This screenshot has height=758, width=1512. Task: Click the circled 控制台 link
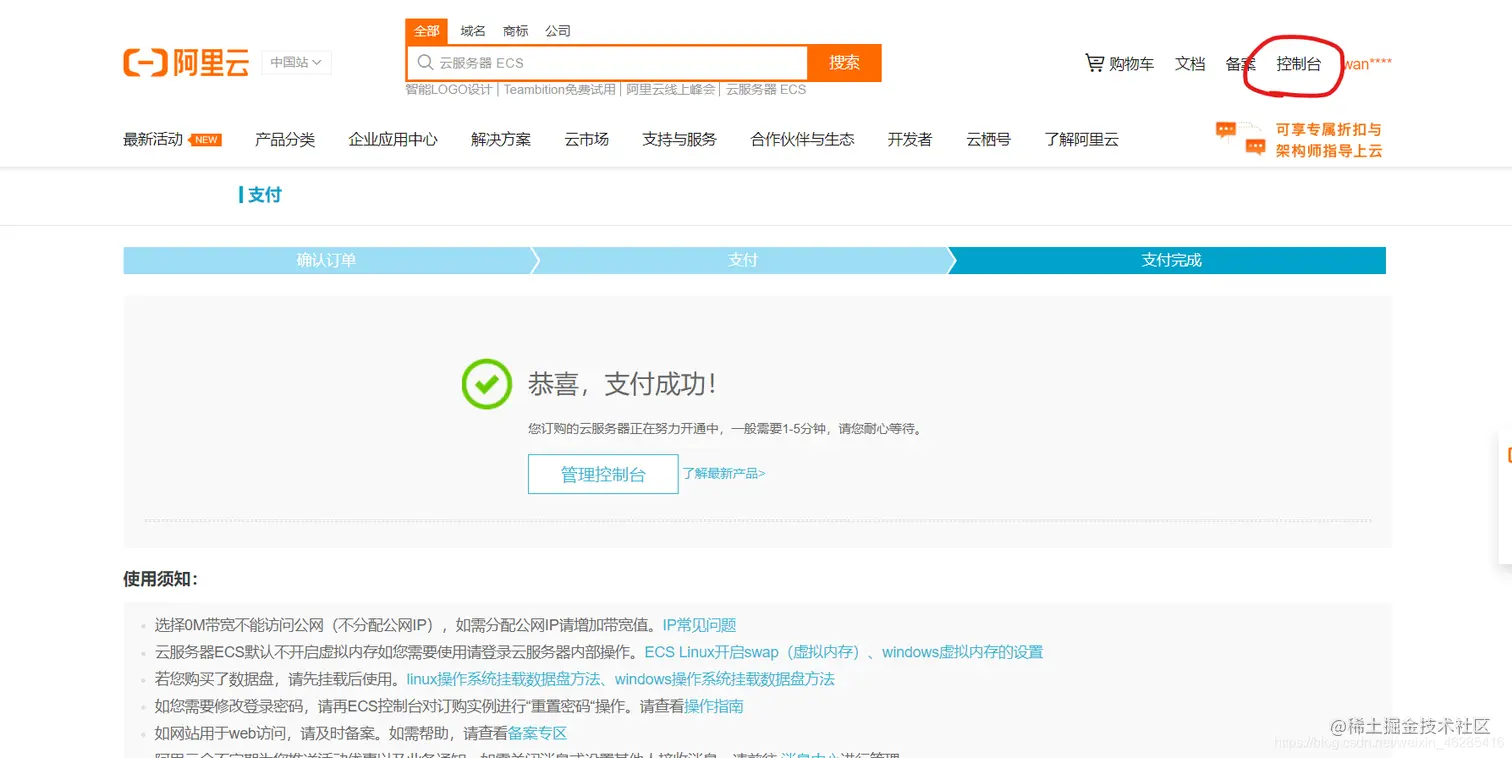point(1299,63)
